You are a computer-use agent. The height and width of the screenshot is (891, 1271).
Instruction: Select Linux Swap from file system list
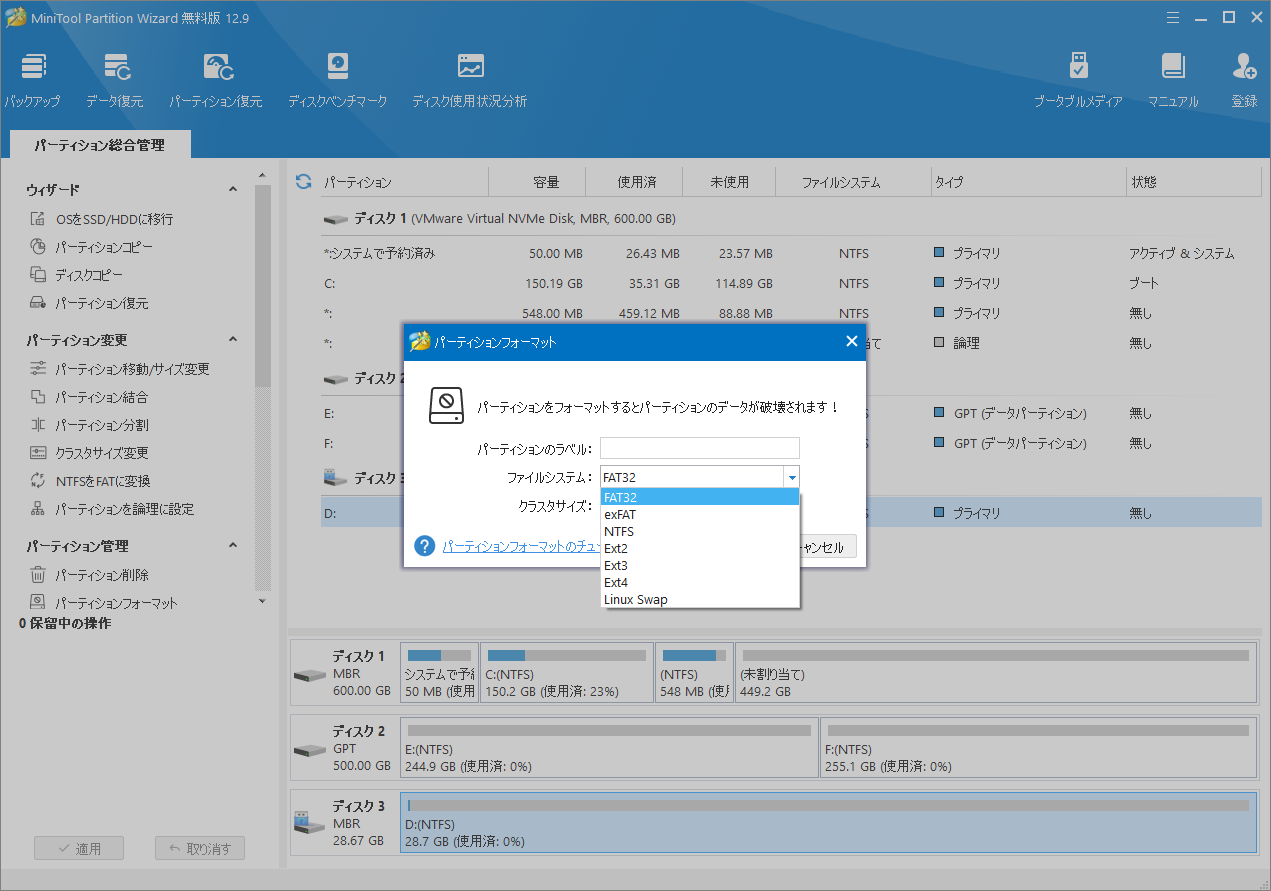pos(700,599)
